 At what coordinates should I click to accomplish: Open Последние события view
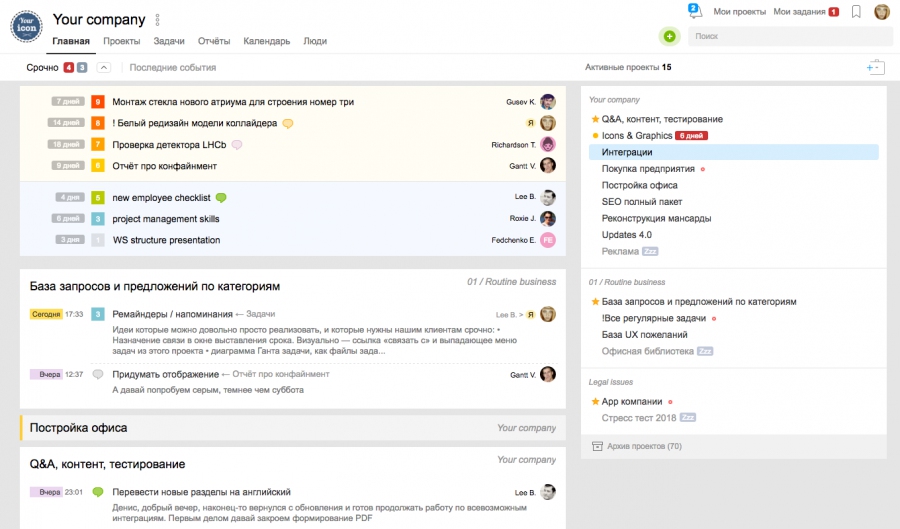pyautogui.click(x=173, y=68)
